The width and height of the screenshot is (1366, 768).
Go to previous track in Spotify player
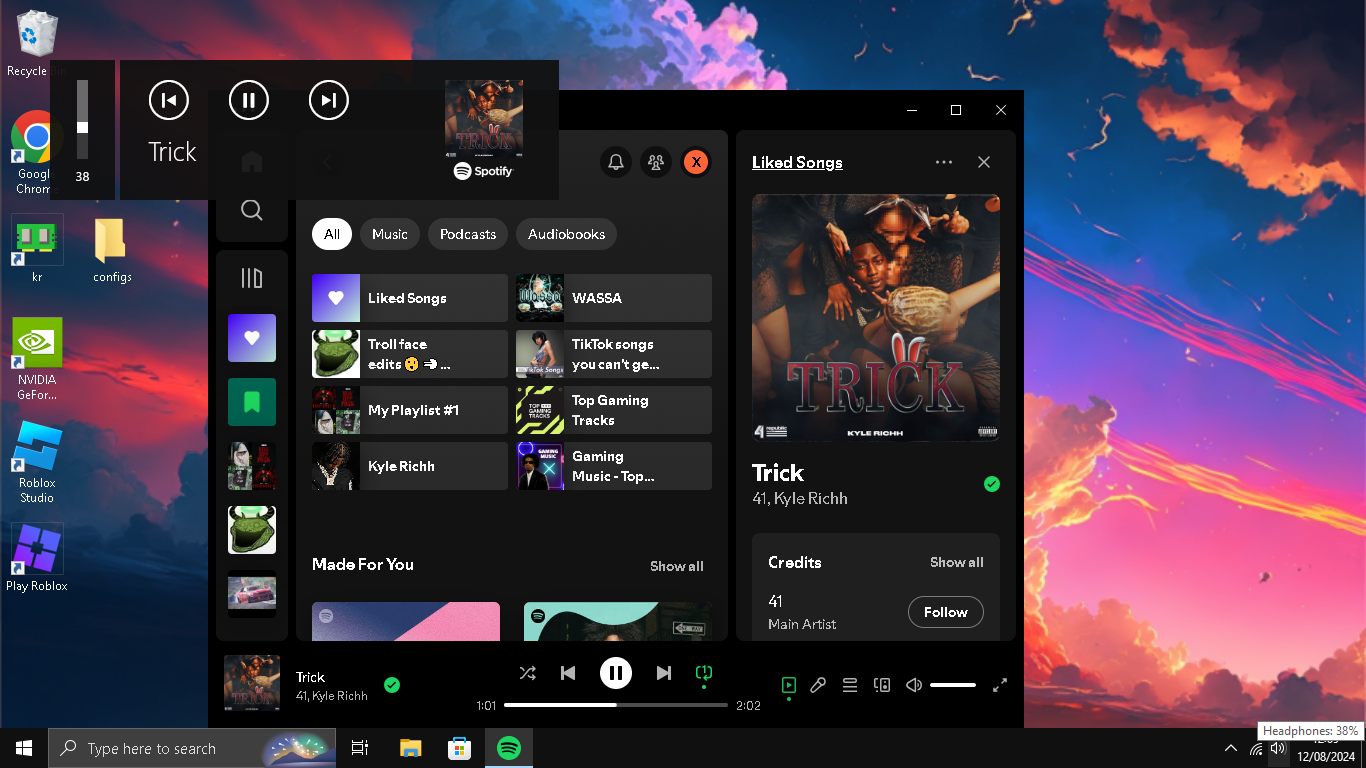[x=568, y=673]
